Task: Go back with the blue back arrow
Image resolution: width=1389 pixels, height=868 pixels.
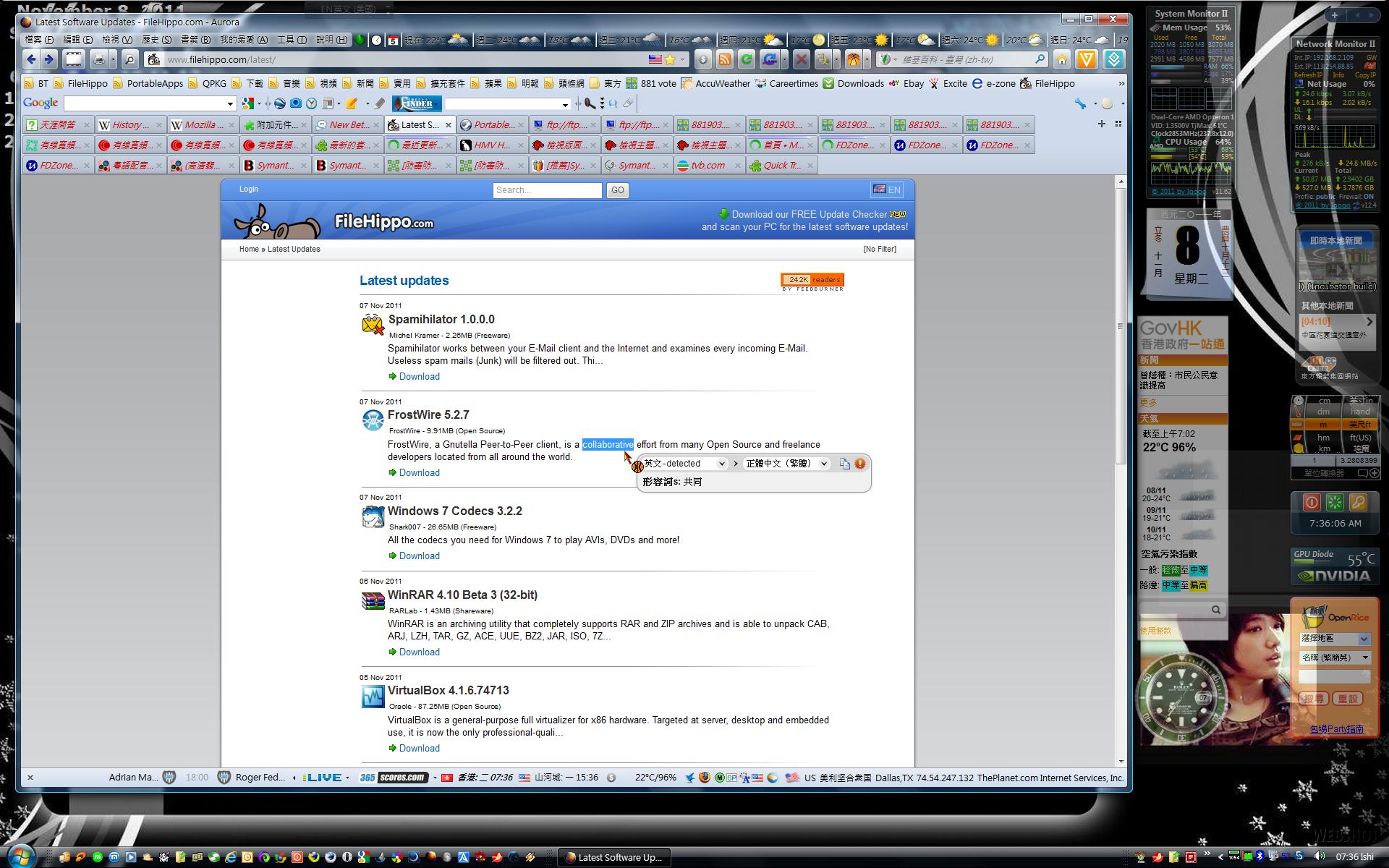Action: (x=30, y=59)
